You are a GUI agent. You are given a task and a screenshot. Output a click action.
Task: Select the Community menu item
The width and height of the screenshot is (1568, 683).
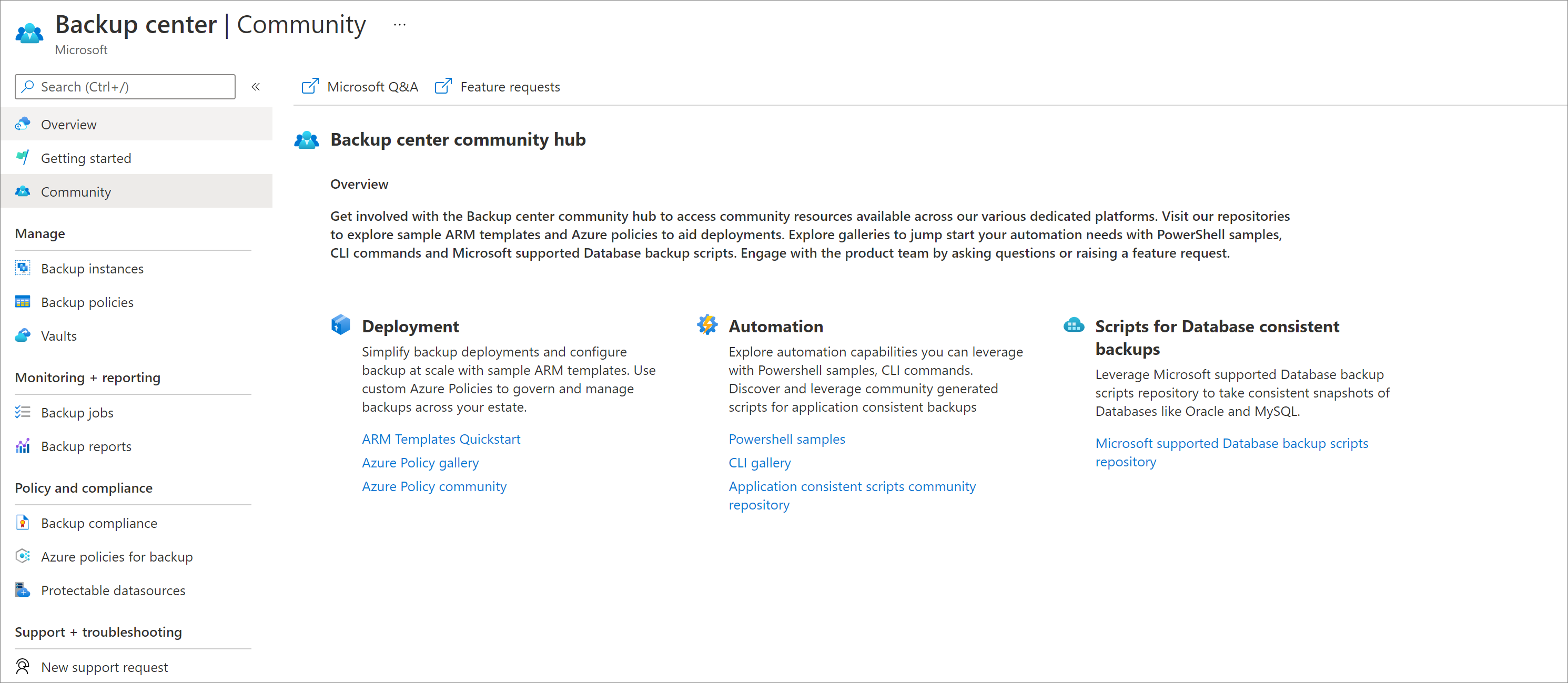click(x=75, y=192)
